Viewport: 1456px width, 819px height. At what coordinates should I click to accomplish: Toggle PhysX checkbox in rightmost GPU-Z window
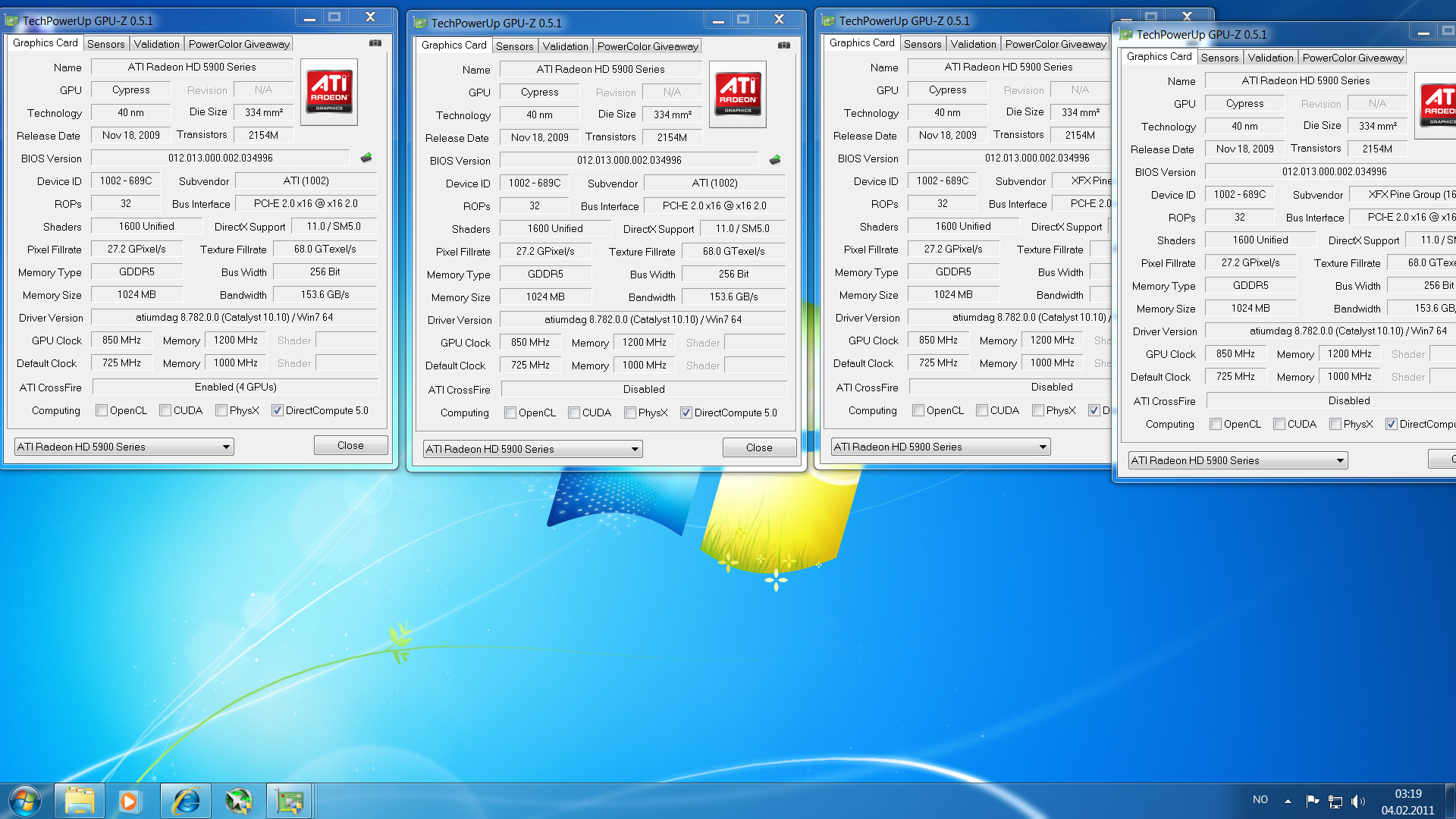[1335, 424]
